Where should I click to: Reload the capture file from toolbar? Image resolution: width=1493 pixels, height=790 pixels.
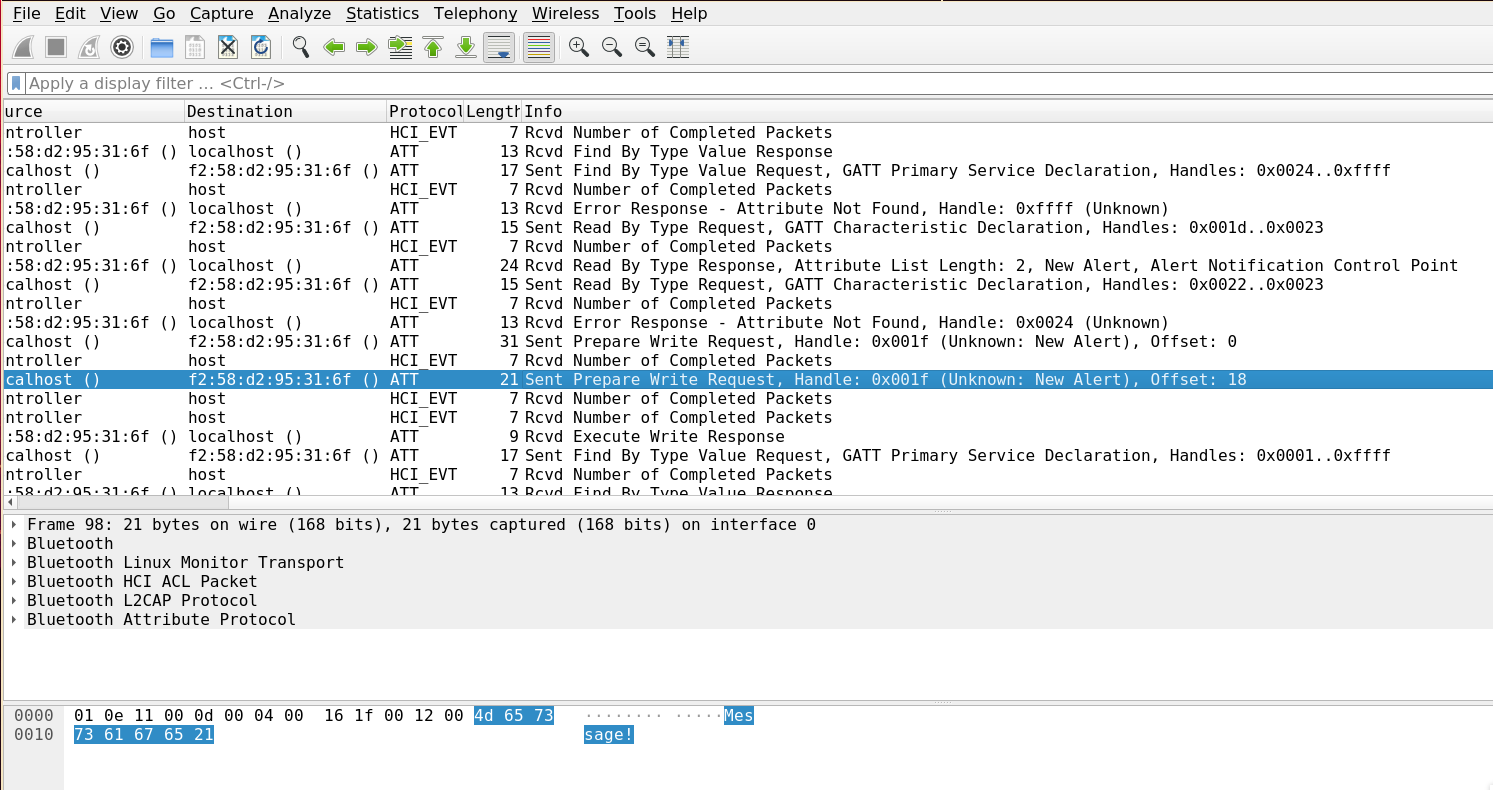[261, 47]
